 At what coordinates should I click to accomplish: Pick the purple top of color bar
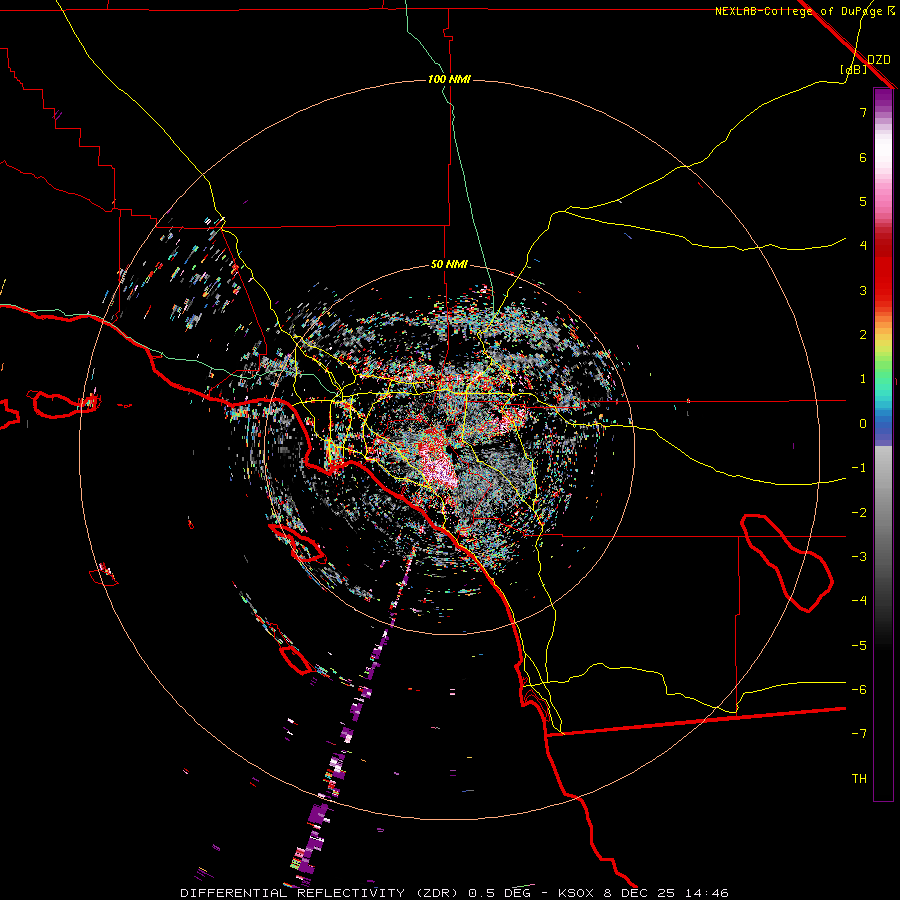click(x=883, y=98)
